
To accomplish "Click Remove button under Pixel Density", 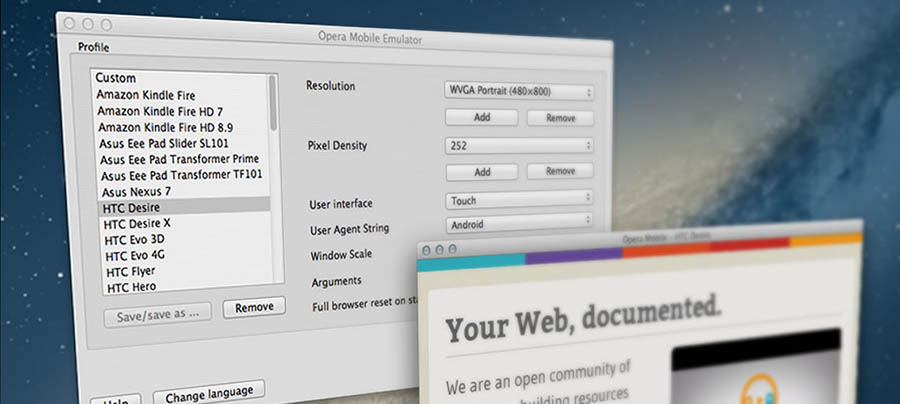I will 559,172.
